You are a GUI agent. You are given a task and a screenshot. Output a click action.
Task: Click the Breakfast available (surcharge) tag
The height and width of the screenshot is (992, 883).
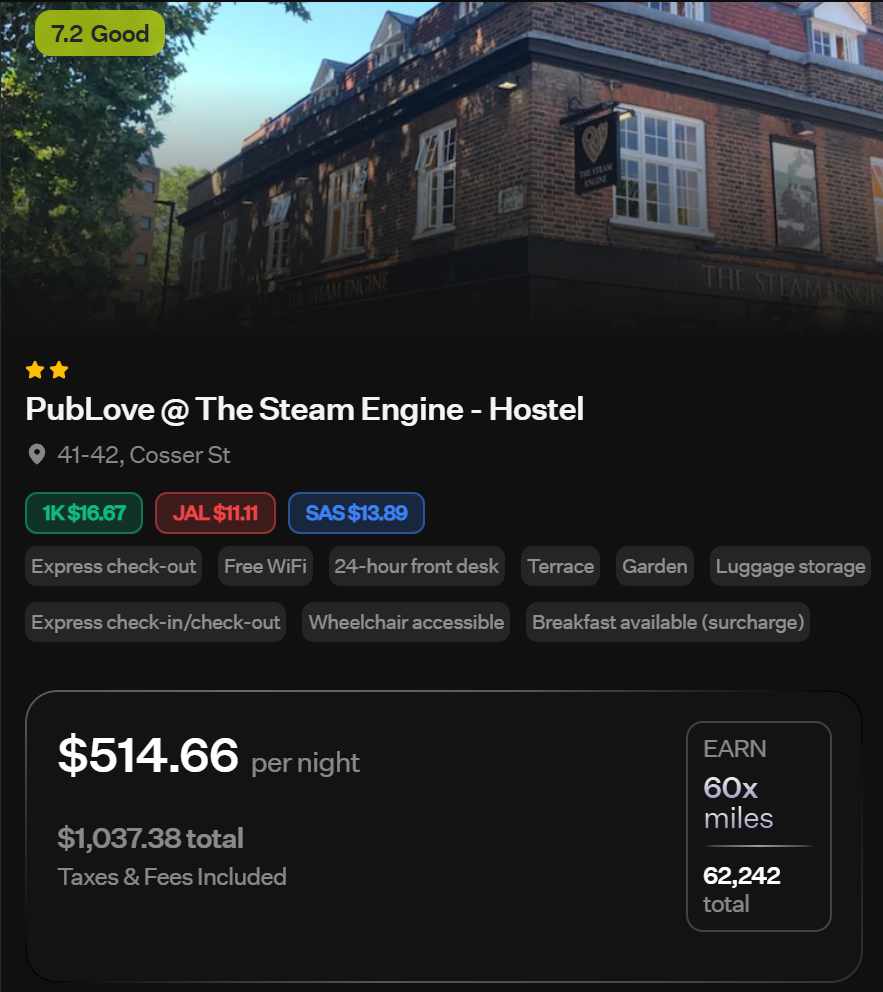click(x=668, y=623)
